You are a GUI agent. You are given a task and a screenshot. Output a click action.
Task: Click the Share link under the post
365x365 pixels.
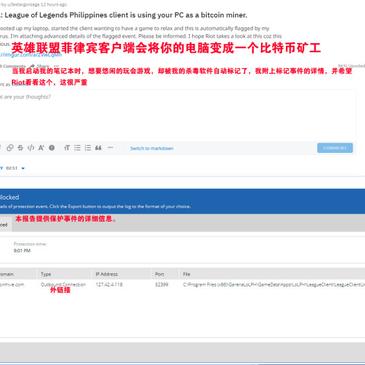tap(40, 66)
